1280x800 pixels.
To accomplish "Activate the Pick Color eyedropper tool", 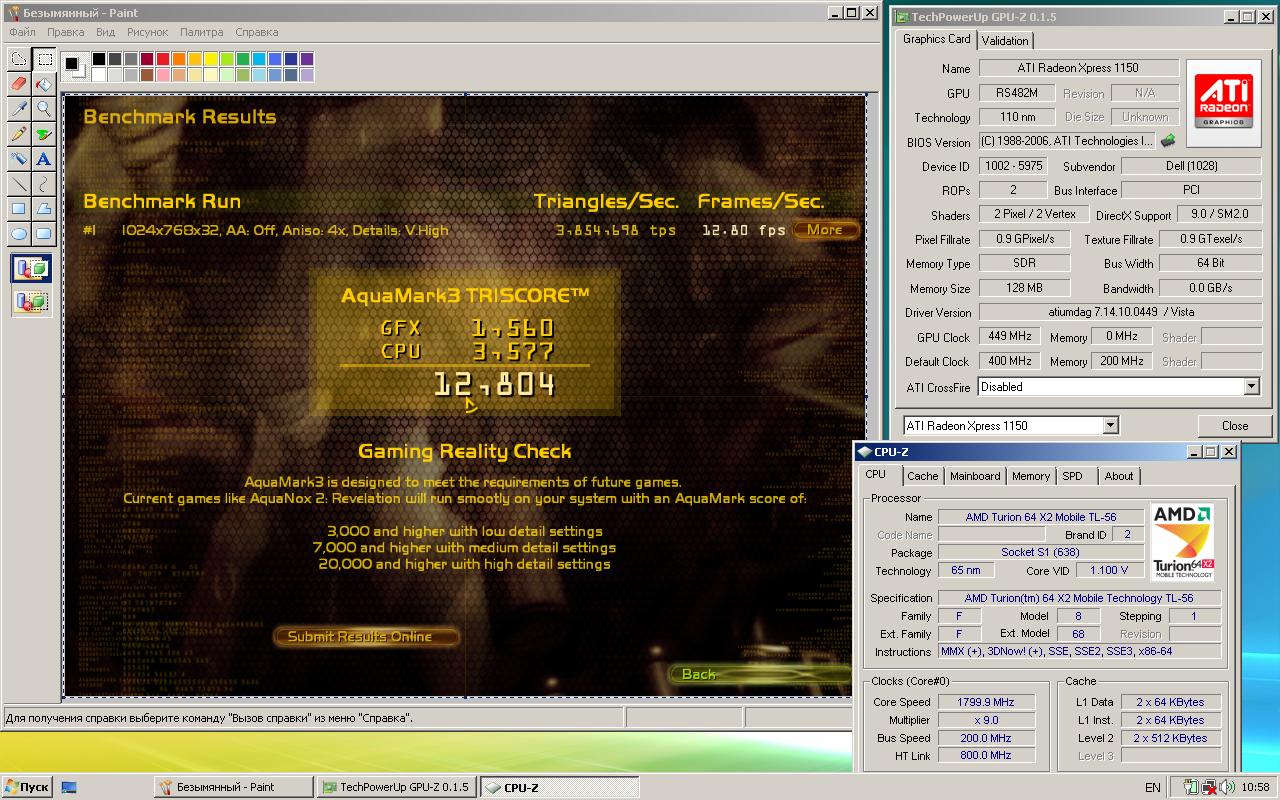I will click(x=18, y=109).
